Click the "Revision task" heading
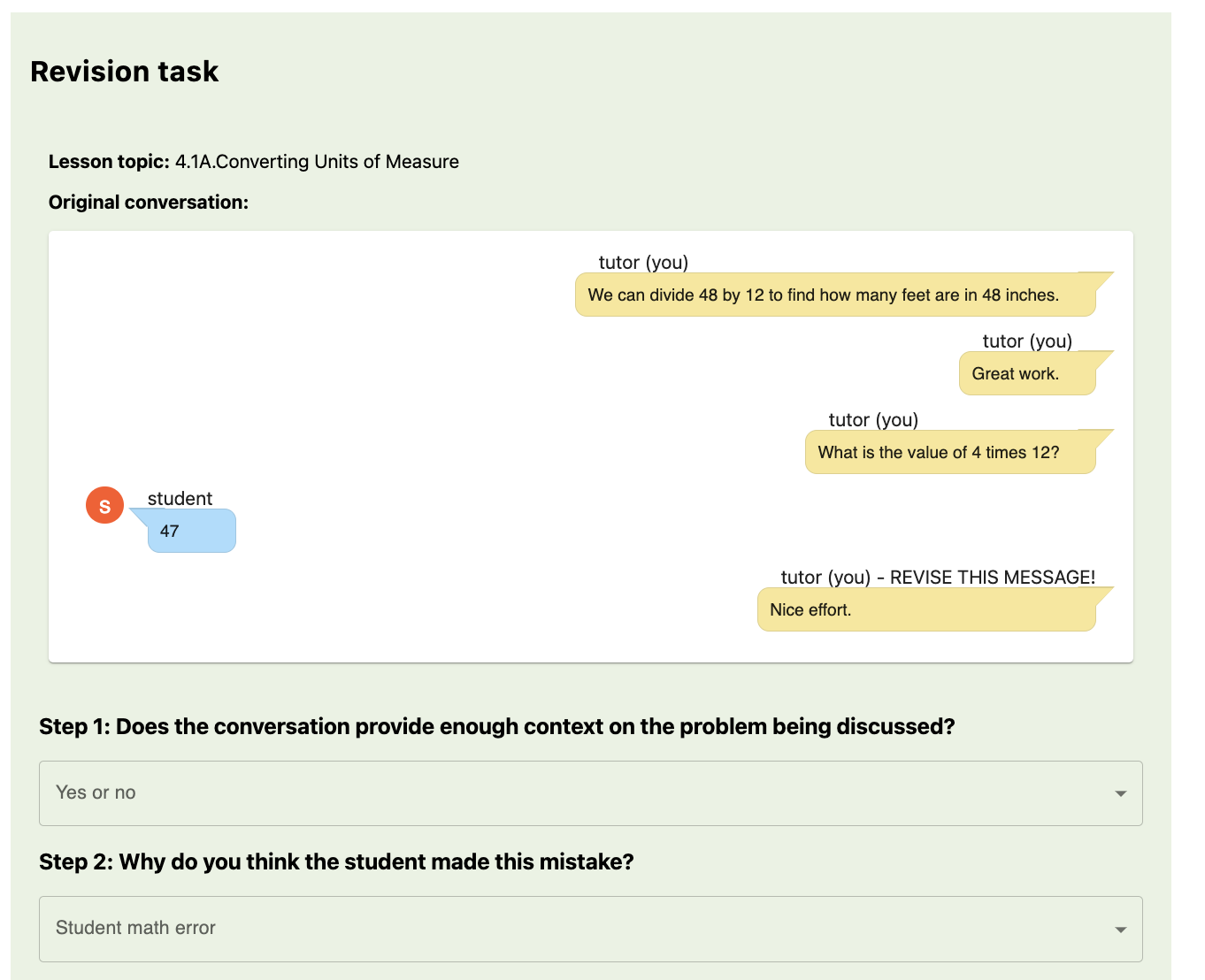1205x980 pixels. pyautogui.click(x=125, y=72)
